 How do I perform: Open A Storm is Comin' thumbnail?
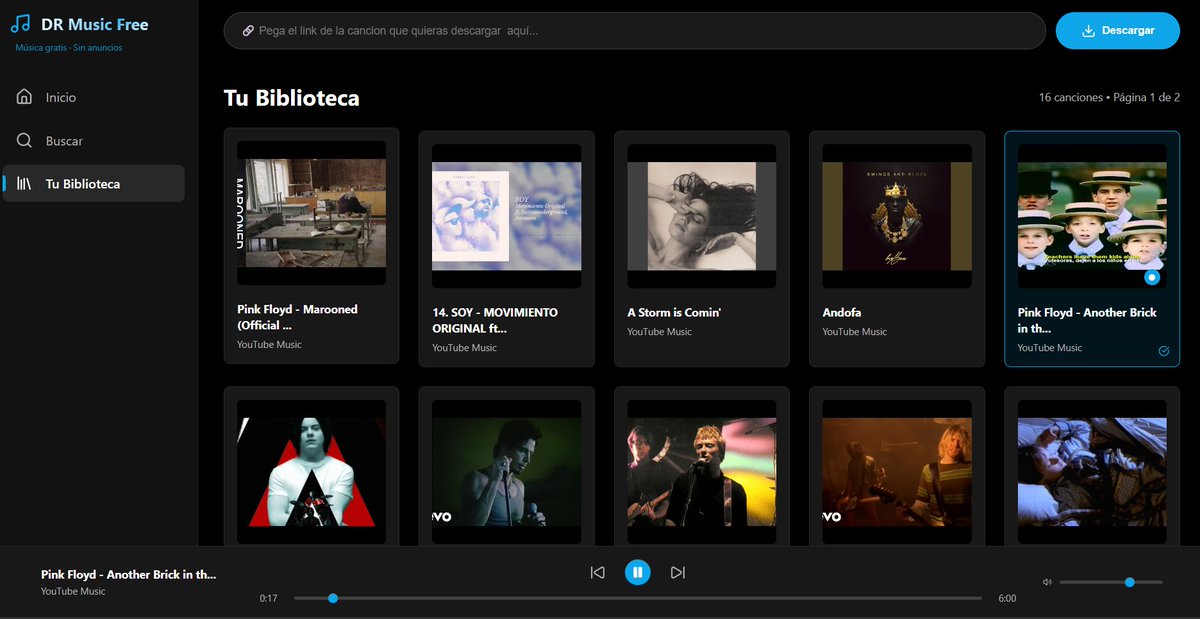702,216
